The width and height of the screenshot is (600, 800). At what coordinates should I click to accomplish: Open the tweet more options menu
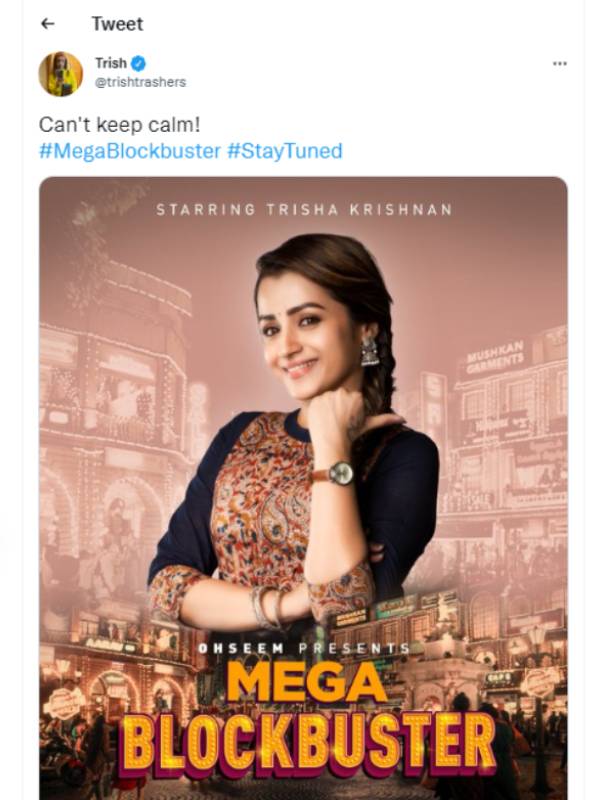(559, 63)
